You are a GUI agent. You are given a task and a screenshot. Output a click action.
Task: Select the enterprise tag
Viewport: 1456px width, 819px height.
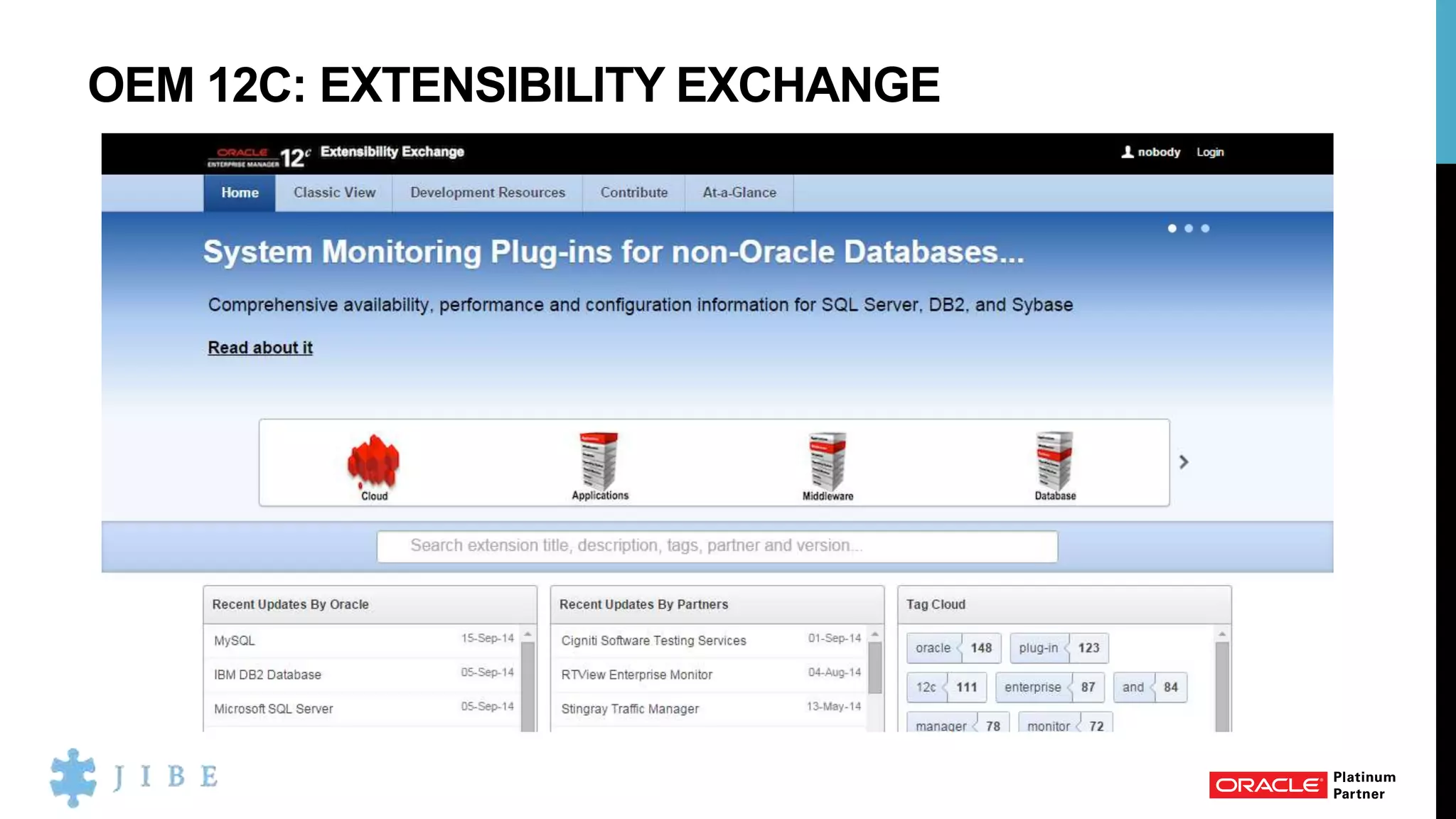click(1050, 687)
